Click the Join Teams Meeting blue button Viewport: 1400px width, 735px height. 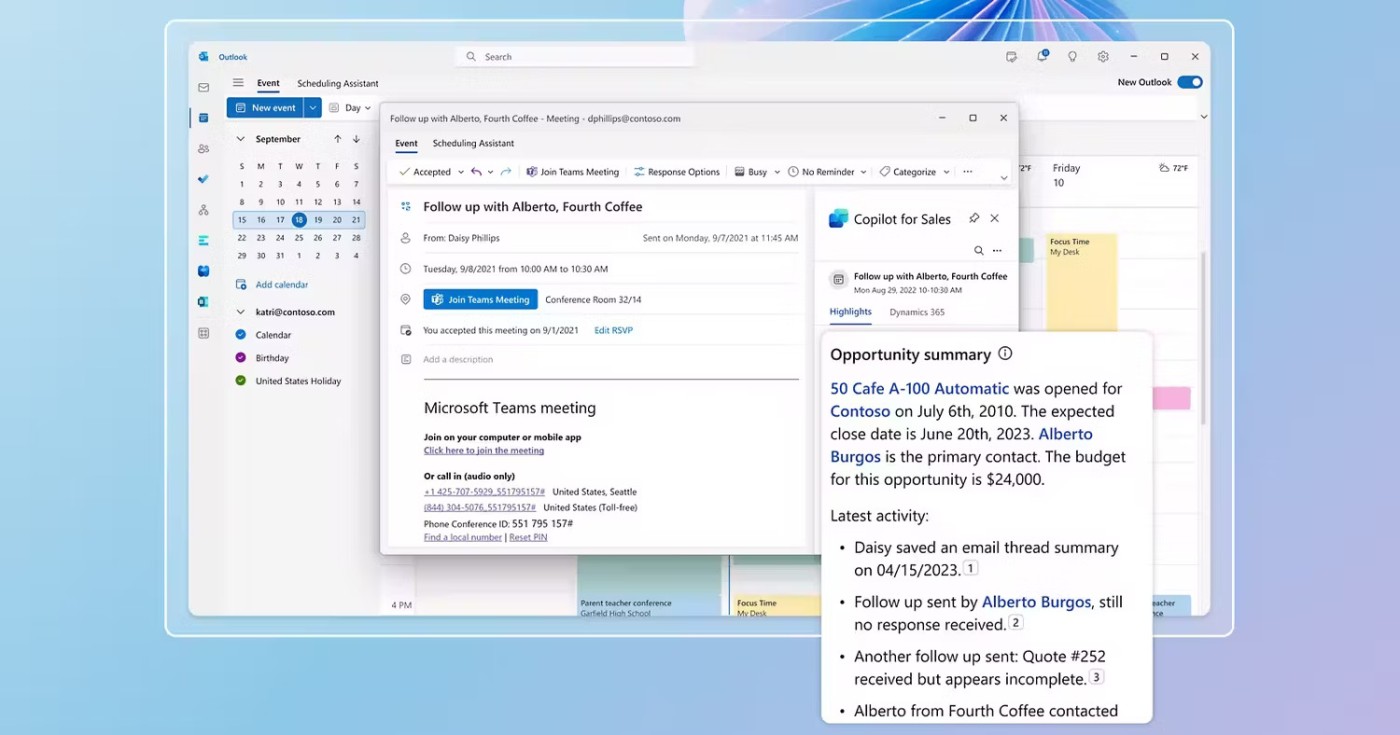coord(480,299)
